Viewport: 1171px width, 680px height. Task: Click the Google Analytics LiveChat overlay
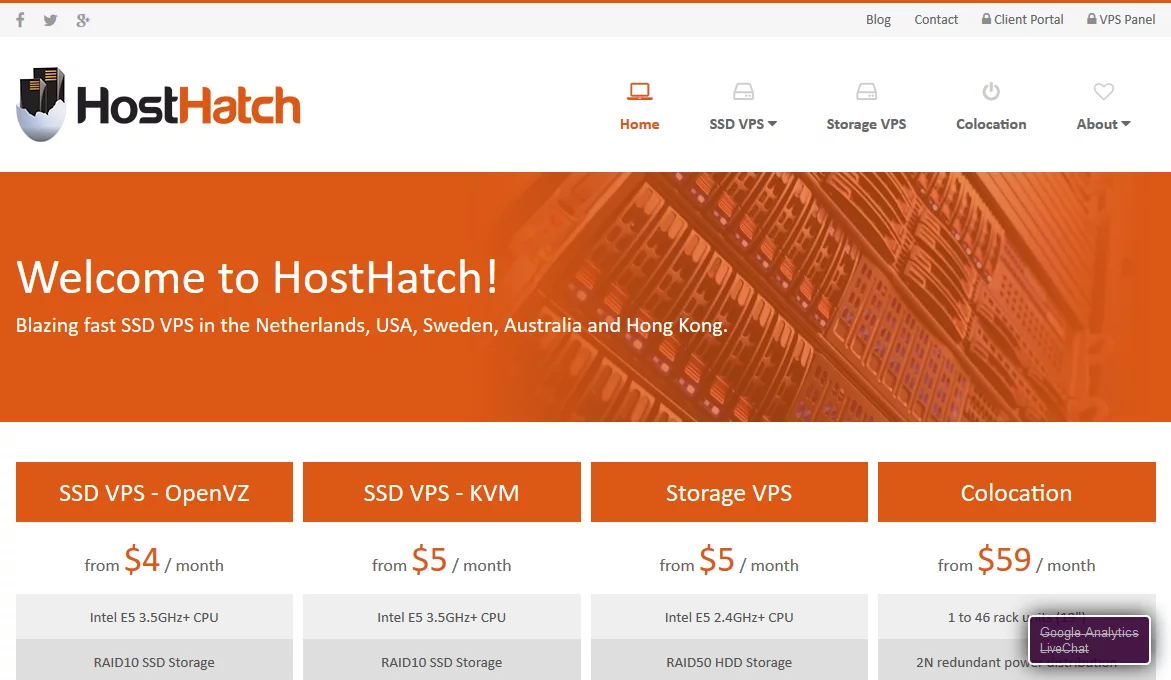tap(1089, 640)
